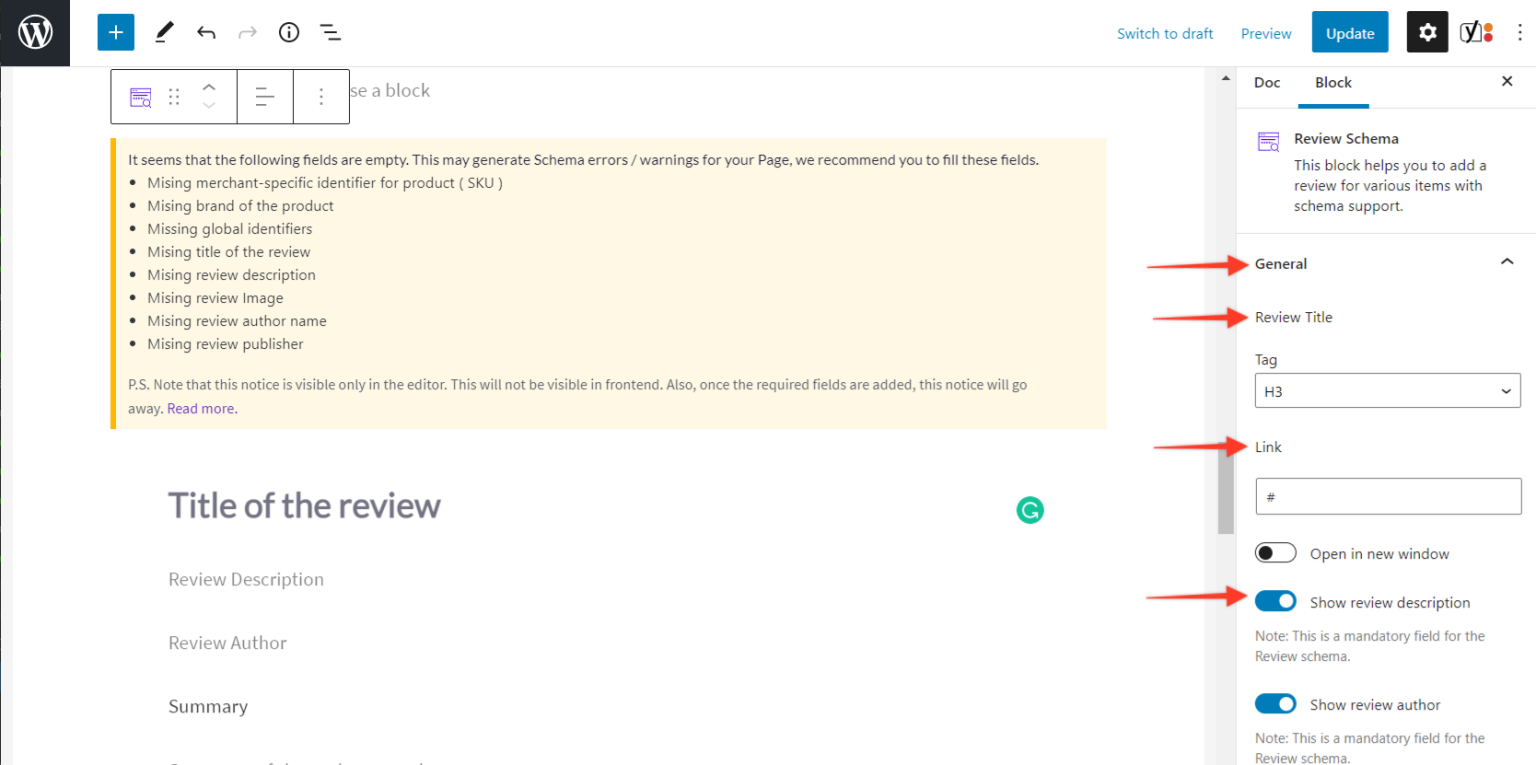Open the list view outline icon
This screenshot has width=1536, height=765.
coord(330,33)
